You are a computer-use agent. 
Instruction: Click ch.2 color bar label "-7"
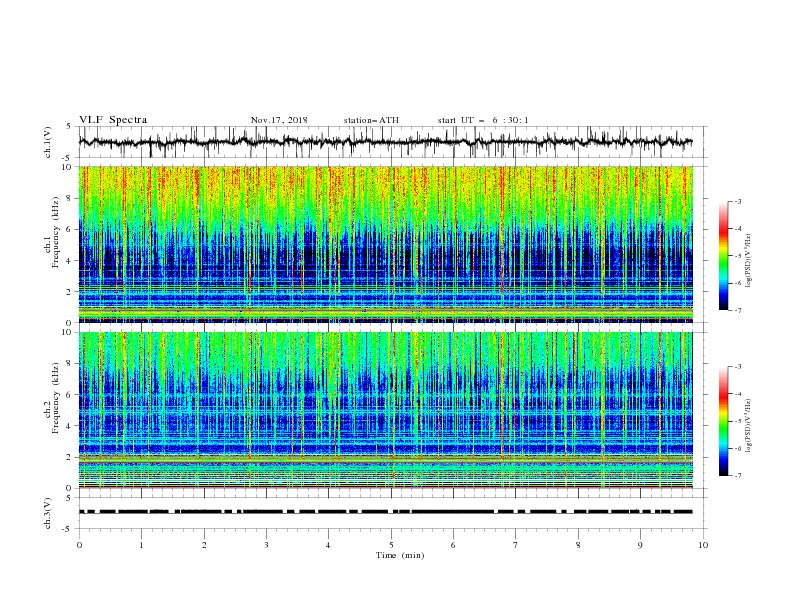(x=738, y=476)
